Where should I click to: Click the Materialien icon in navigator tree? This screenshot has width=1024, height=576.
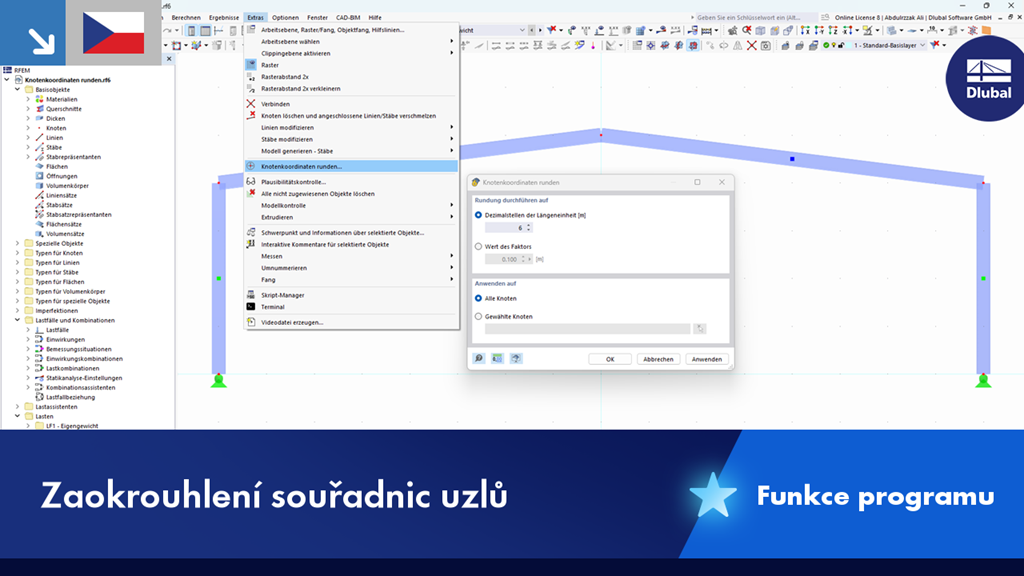39,99
